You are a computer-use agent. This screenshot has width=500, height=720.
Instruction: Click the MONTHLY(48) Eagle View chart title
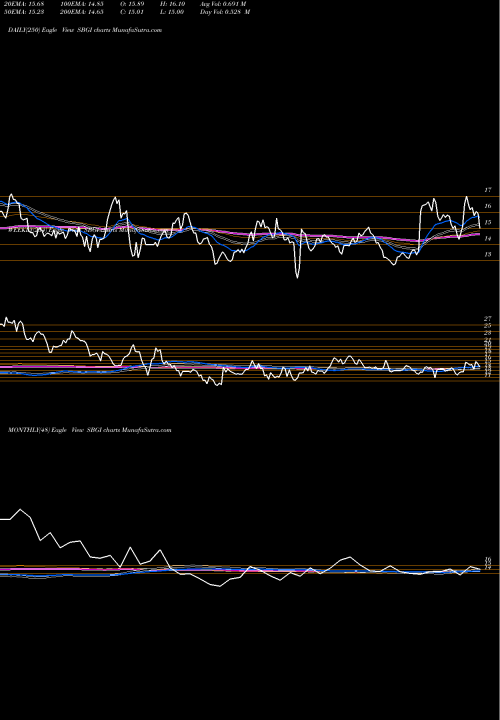(90, 430)
